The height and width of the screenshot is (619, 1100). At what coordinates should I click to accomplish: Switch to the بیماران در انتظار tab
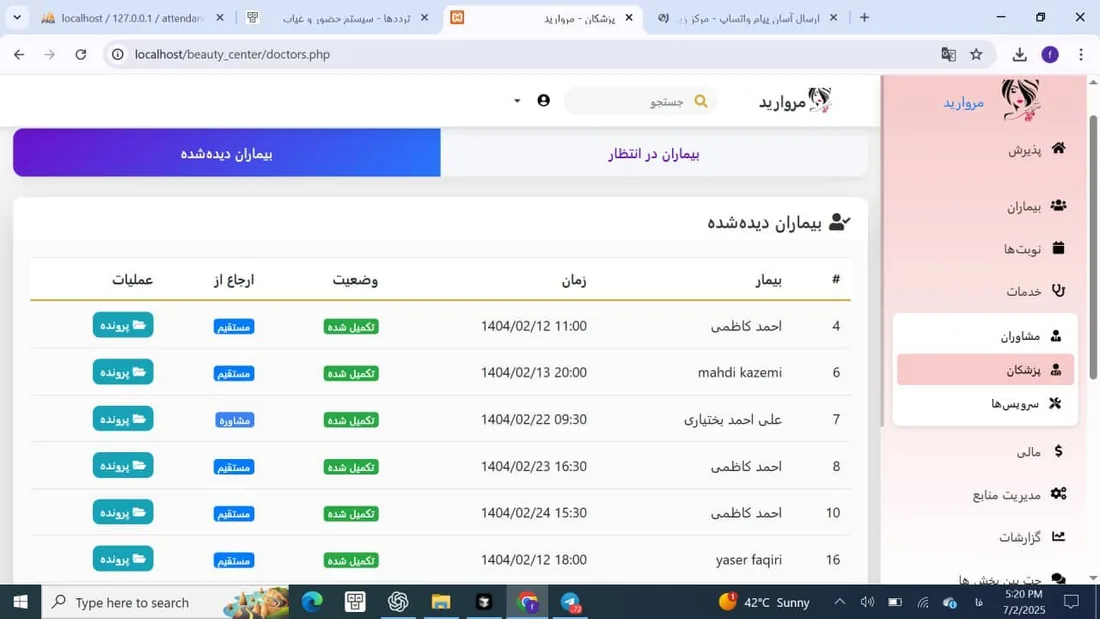pyautogui.click(x=655, y=152)
